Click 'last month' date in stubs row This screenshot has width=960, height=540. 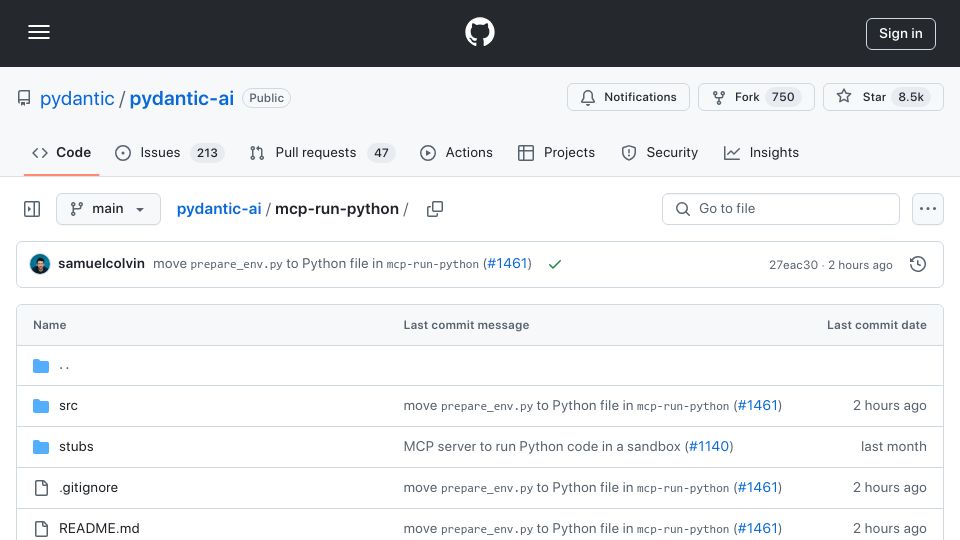coord(893,447)
